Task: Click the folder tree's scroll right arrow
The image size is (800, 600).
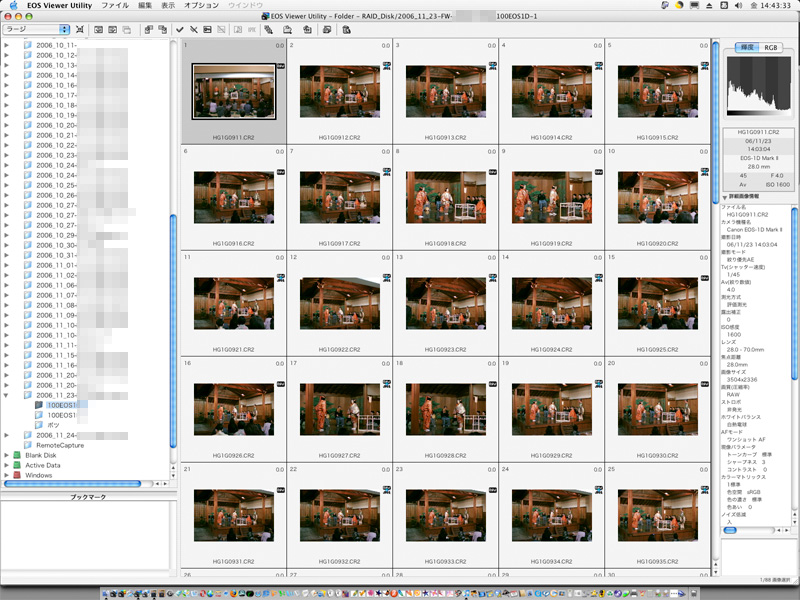Action: point(165,483)
